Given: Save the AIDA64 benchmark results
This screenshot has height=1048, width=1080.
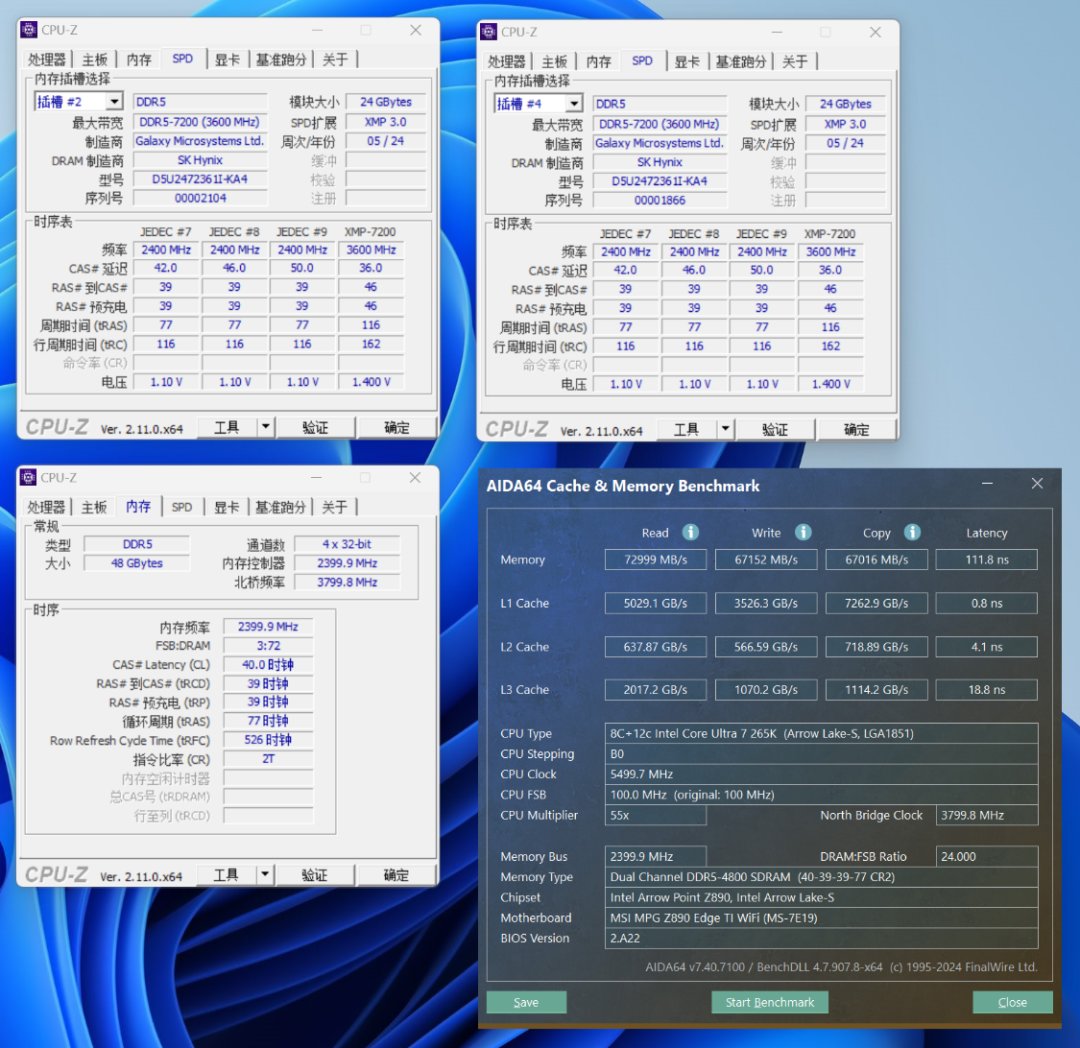Looking at the screenshot, I should point(526,1002).
